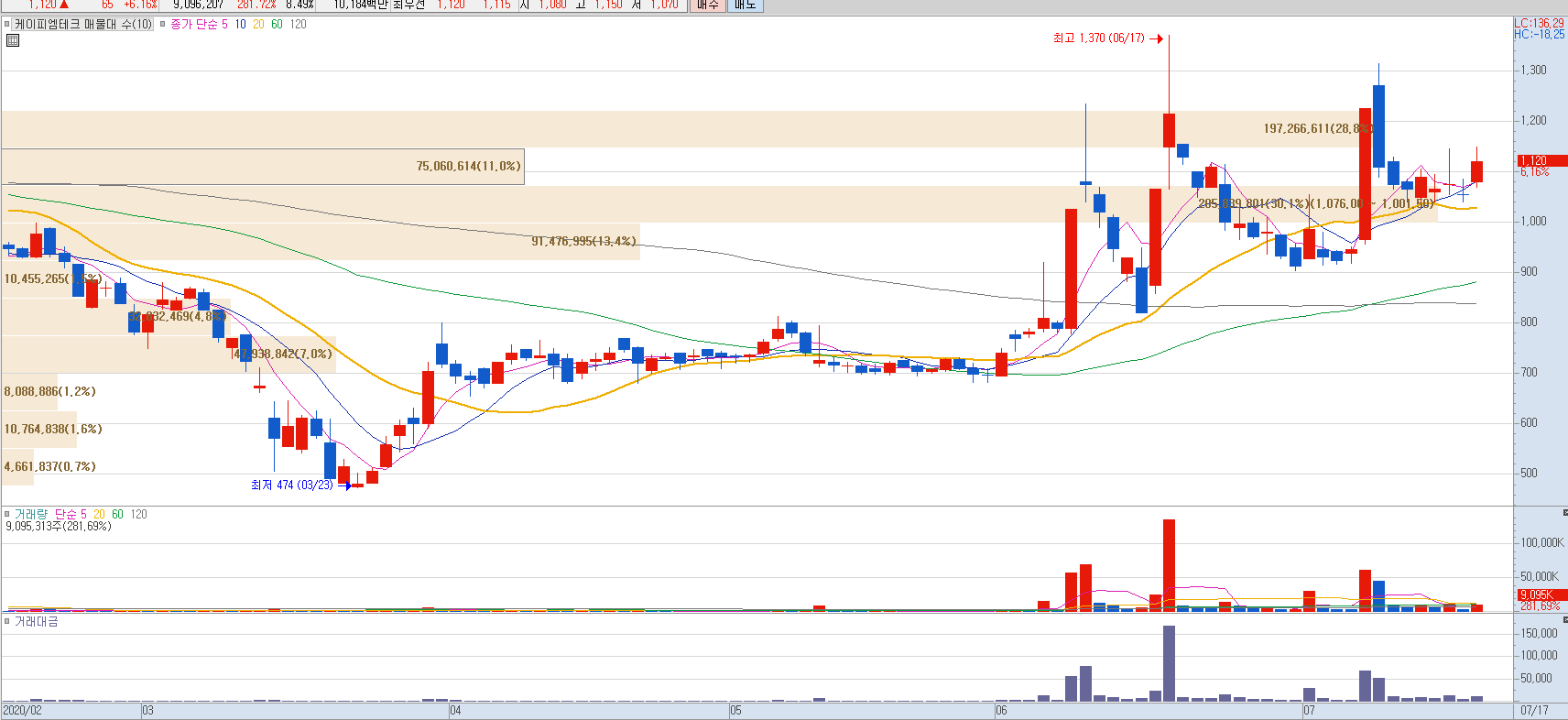Click the tallest trading value bar in June
The height and width of the screenshot is (720, 1568).
[1169, 663]
